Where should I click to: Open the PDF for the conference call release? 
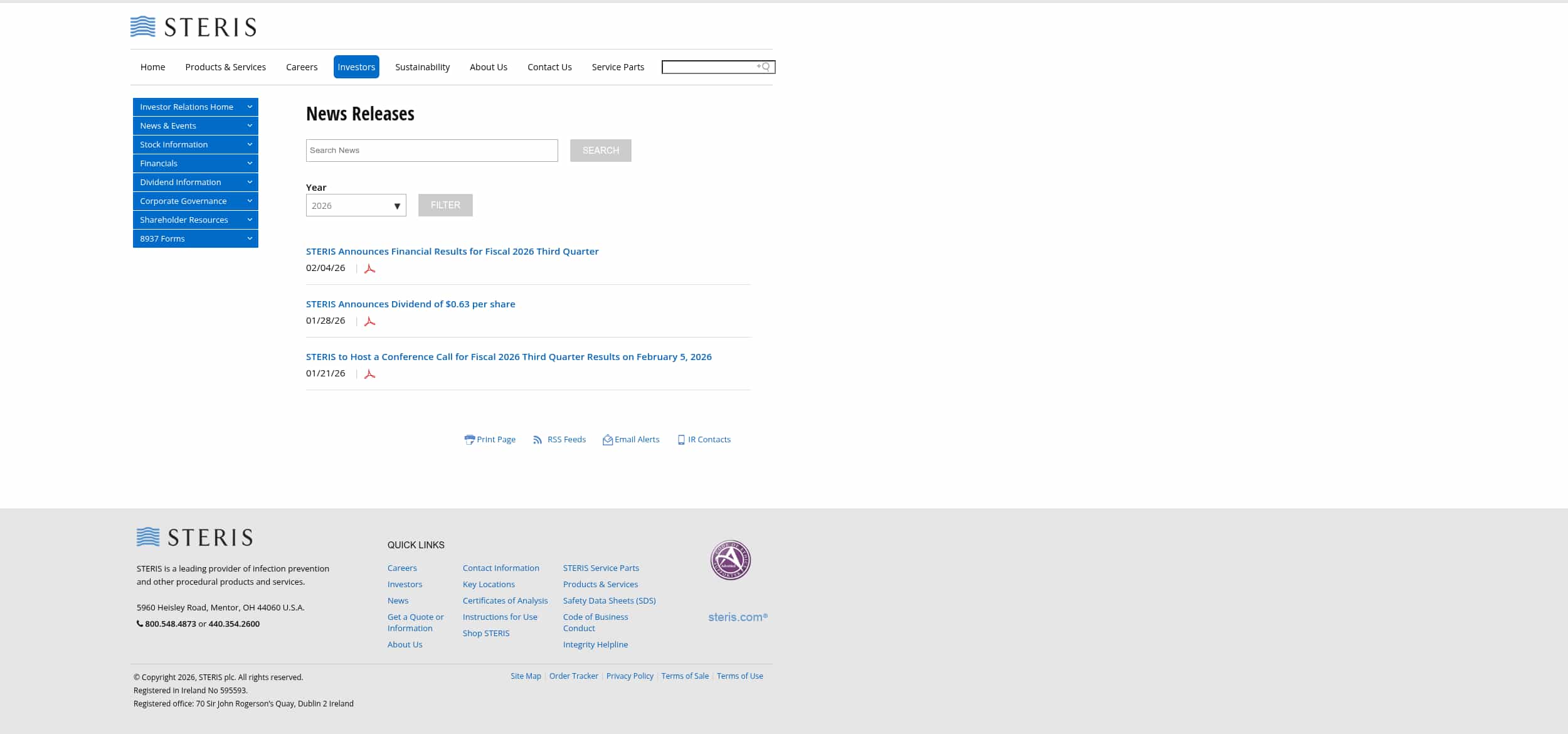click(x=370, y=373)
